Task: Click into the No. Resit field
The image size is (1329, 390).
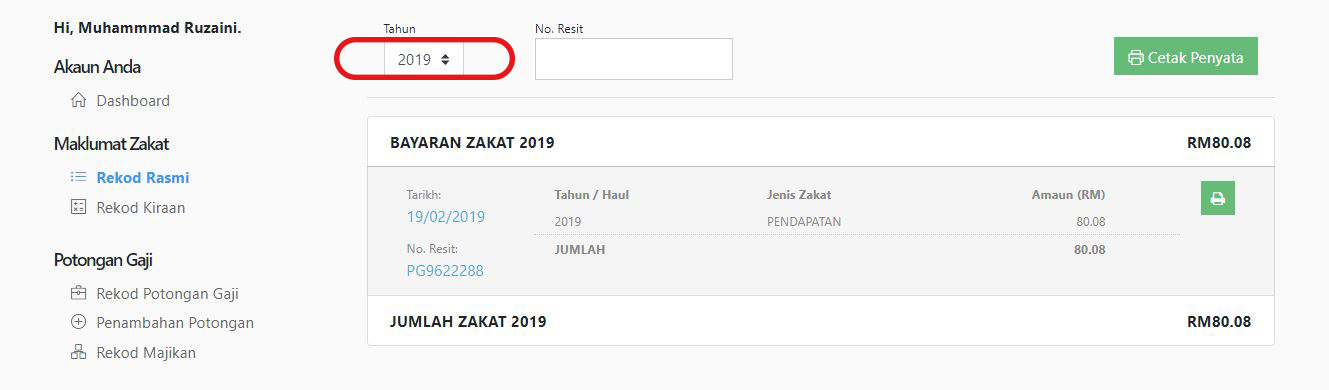Action: [x=633, y=59]
